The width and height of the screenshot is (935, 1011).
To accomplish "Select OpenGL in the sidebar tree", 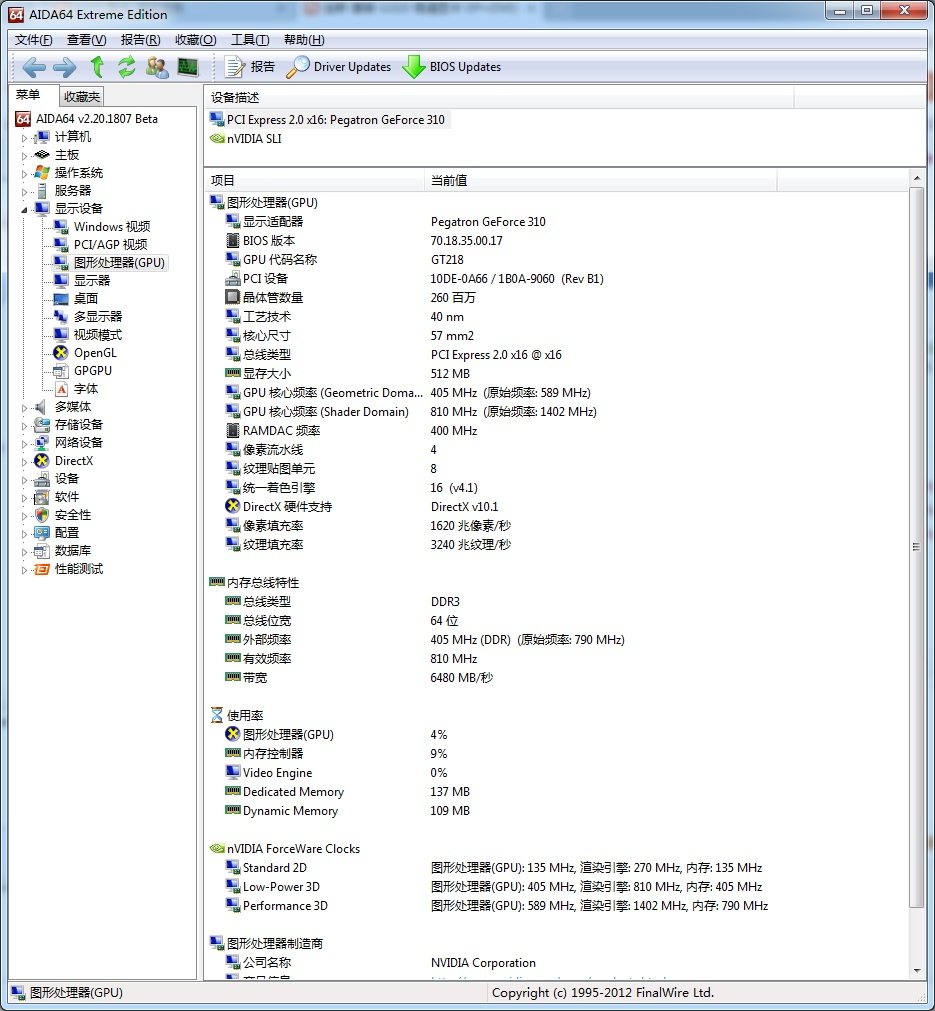I will [95, 353].
